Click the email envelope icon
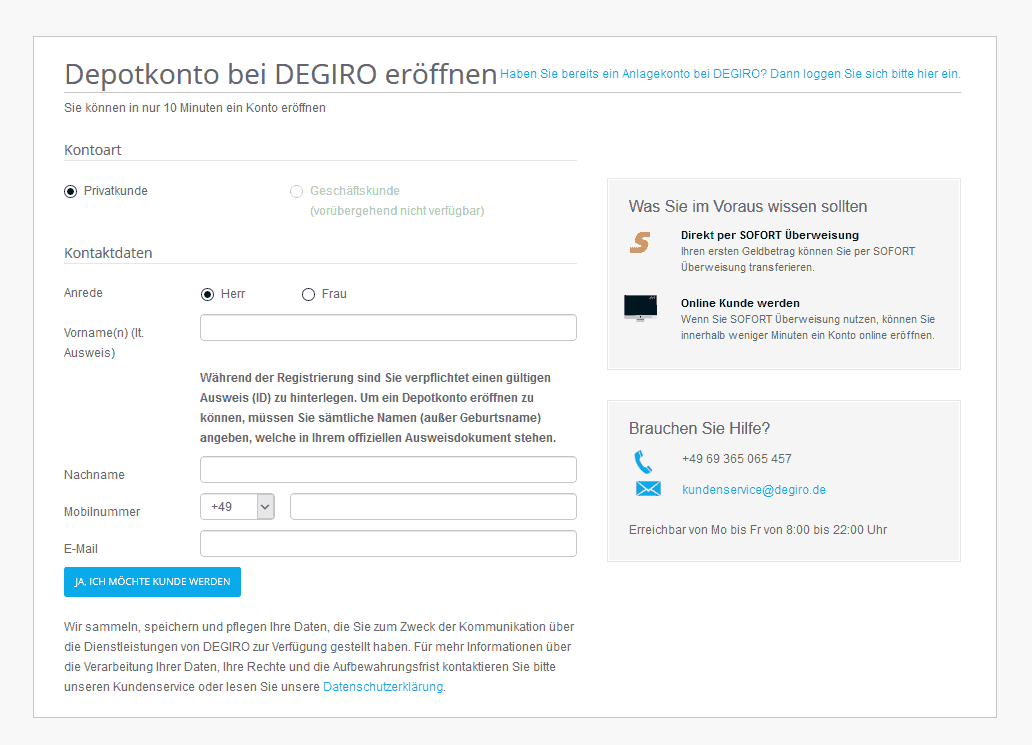The image size is (1032, 745). coord(648,489)
